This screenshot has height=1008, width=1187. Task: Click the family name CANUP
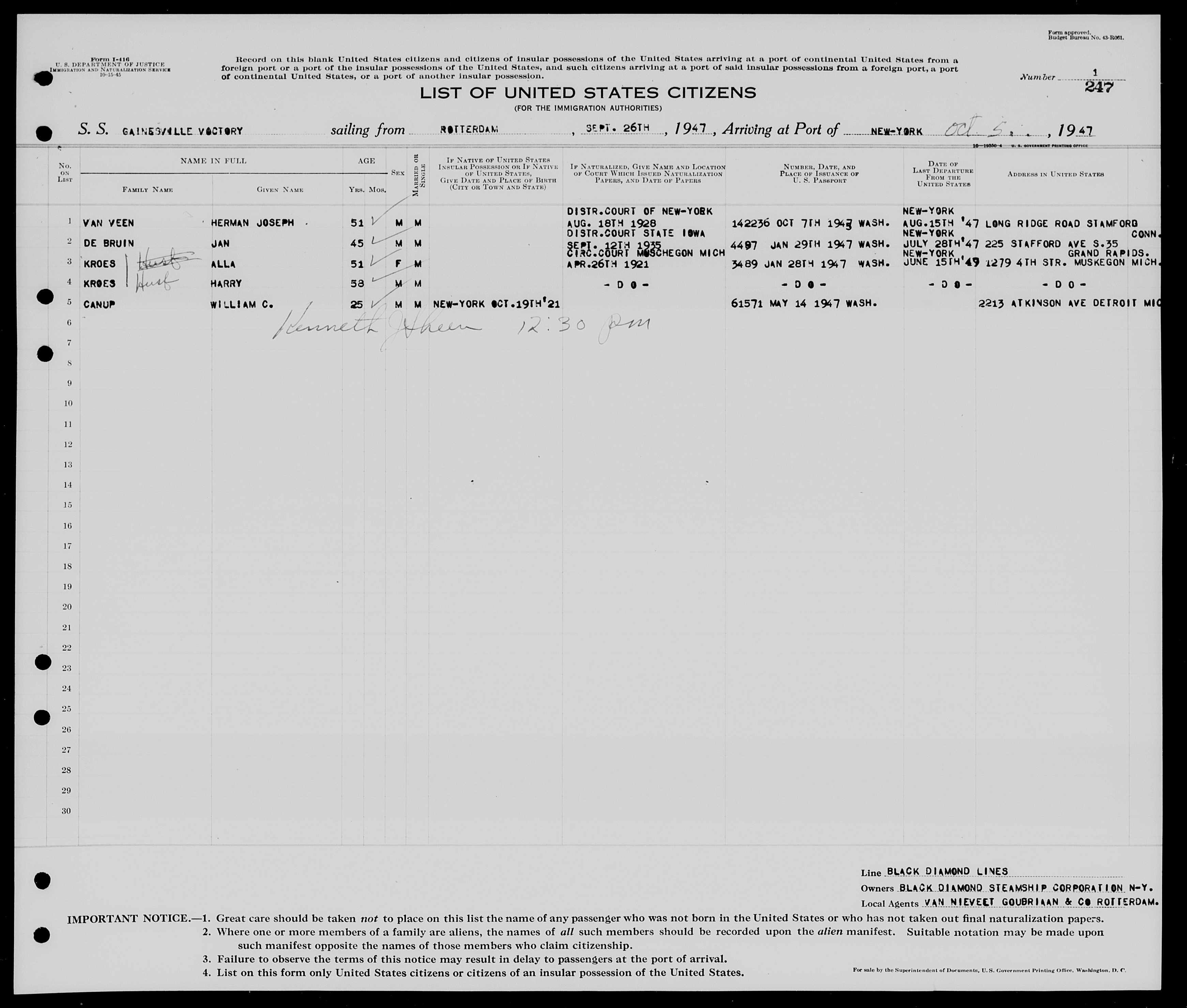point(99,305)
